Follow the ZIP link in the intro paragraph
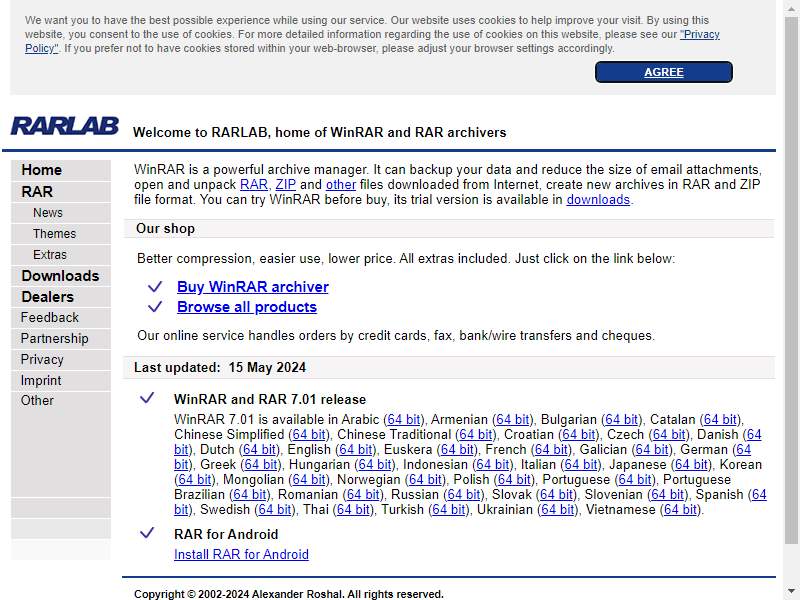Viewport: 800px width, 600px height. 286,184
